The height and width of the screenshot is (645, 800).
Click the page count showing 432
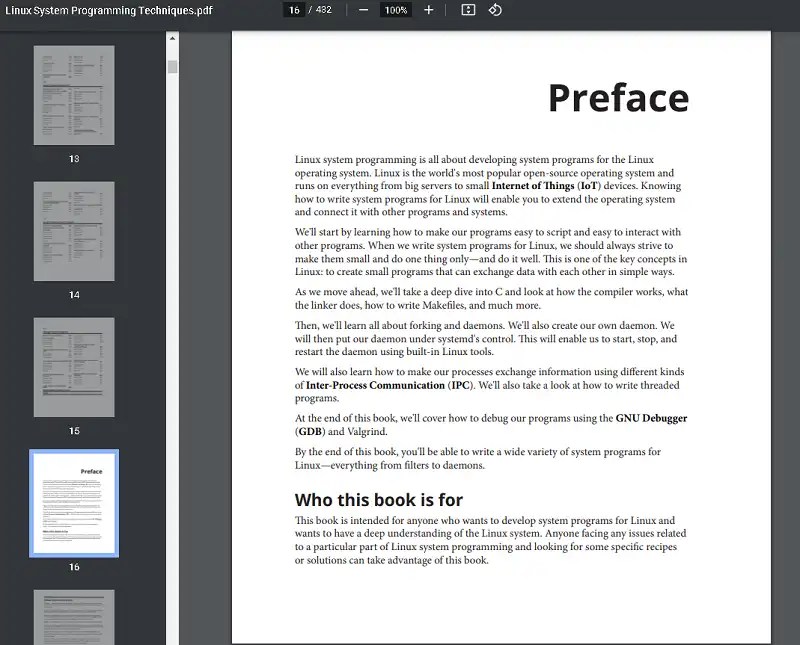(323, 10)
